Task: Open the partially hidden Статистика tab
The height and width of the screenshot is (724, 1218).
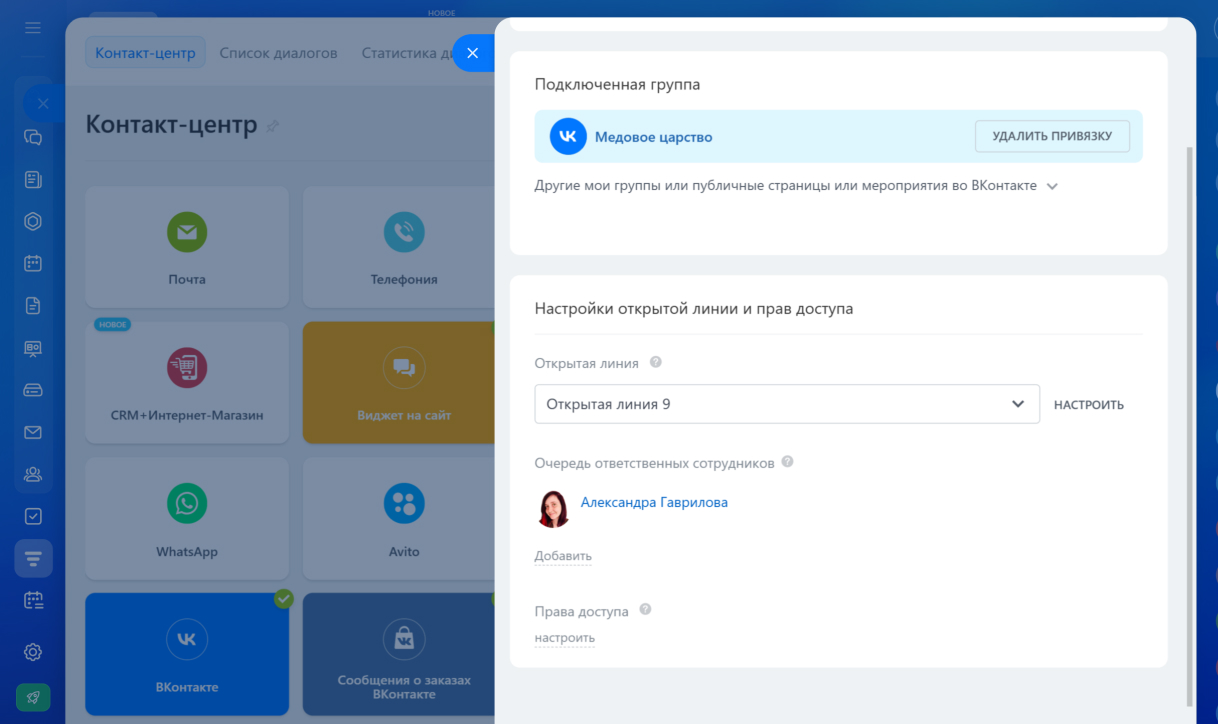Action: click(408, 53)
